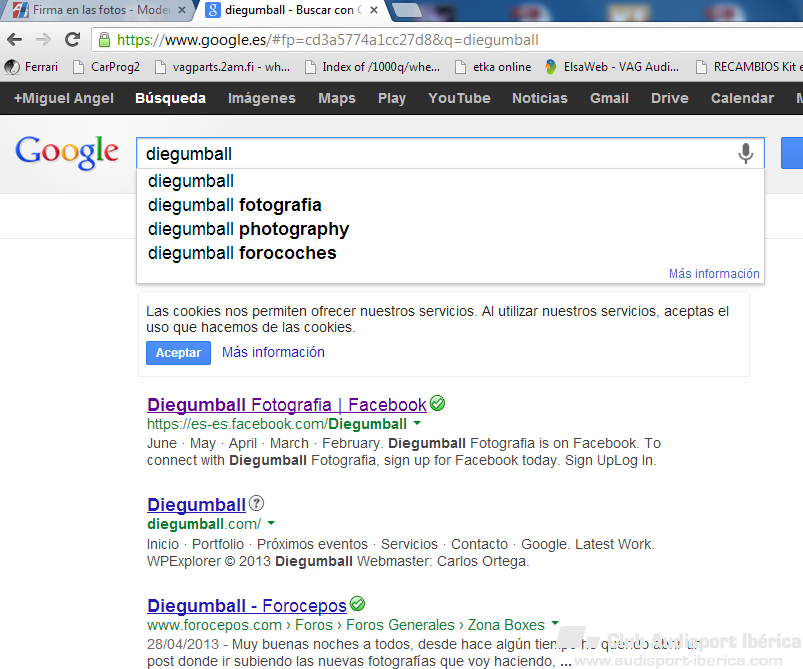Click the green verified badge next to Forocepos result
Viewport: 803px width, 669px height.
(x=357, y=604)
